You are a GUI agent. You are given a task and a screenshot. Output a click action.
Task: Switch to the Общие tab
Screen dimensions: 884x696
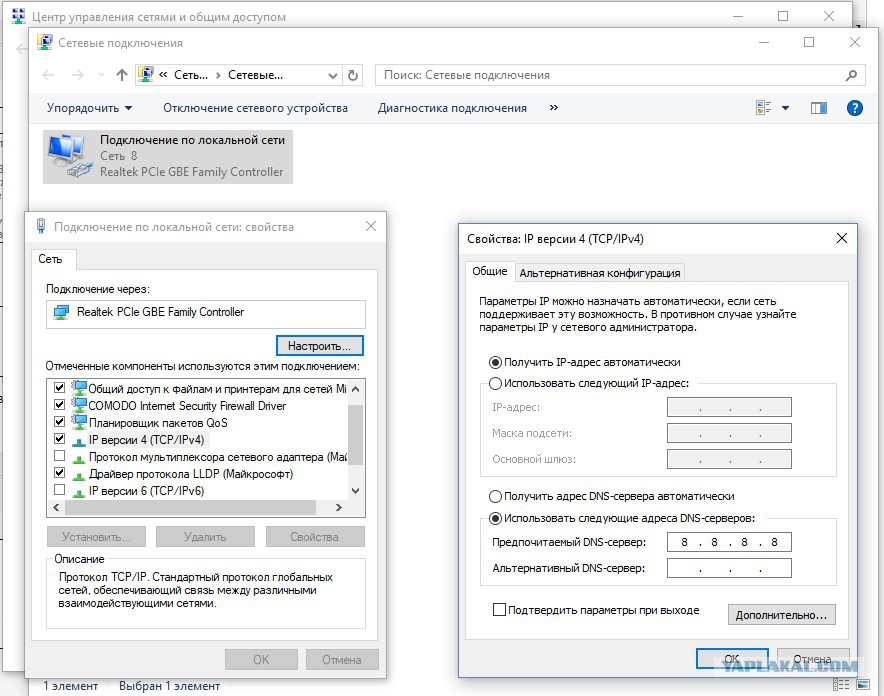(x=490, y=271)
